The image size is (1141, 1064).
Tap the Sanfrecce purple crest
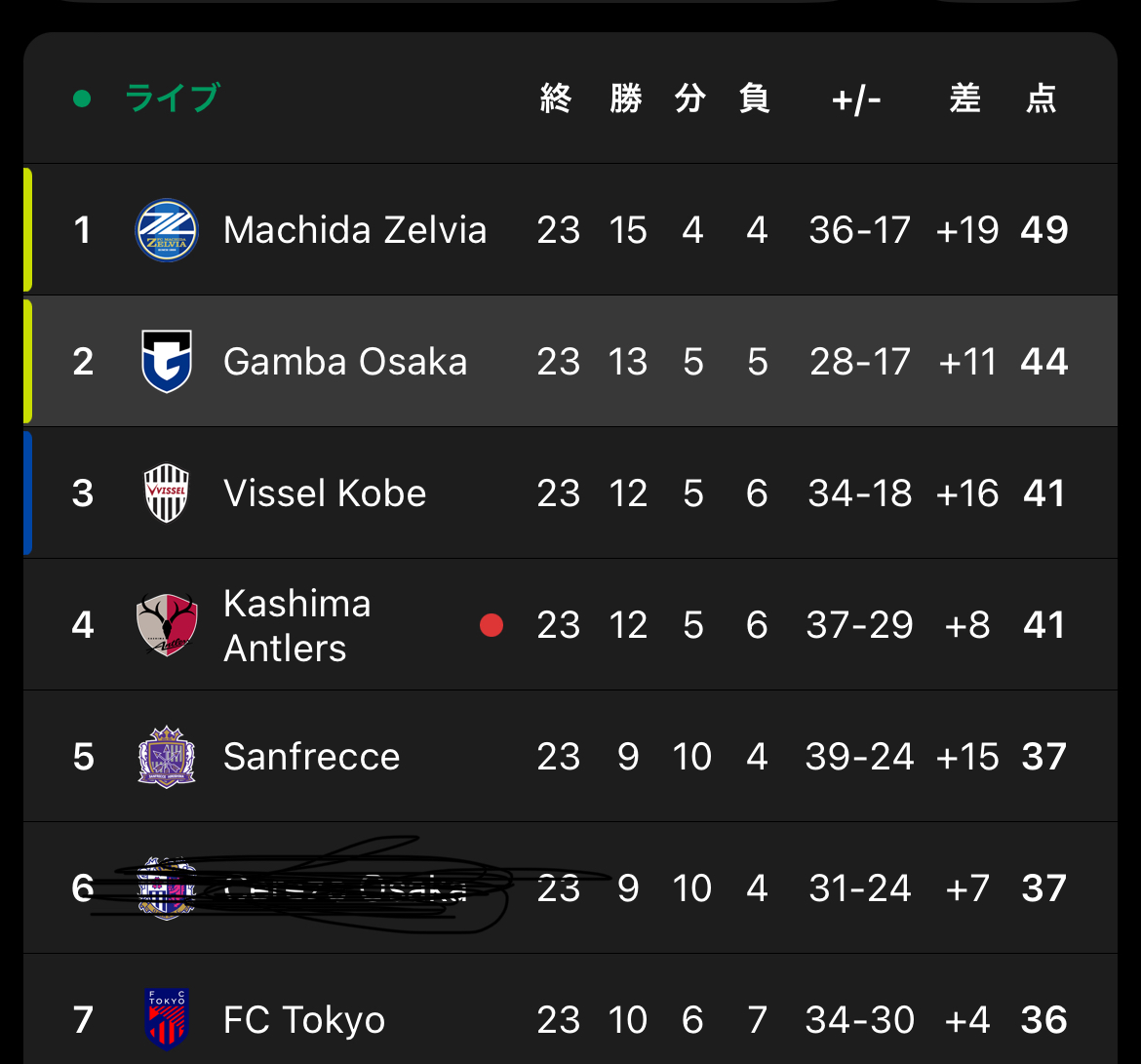point(167,757)
